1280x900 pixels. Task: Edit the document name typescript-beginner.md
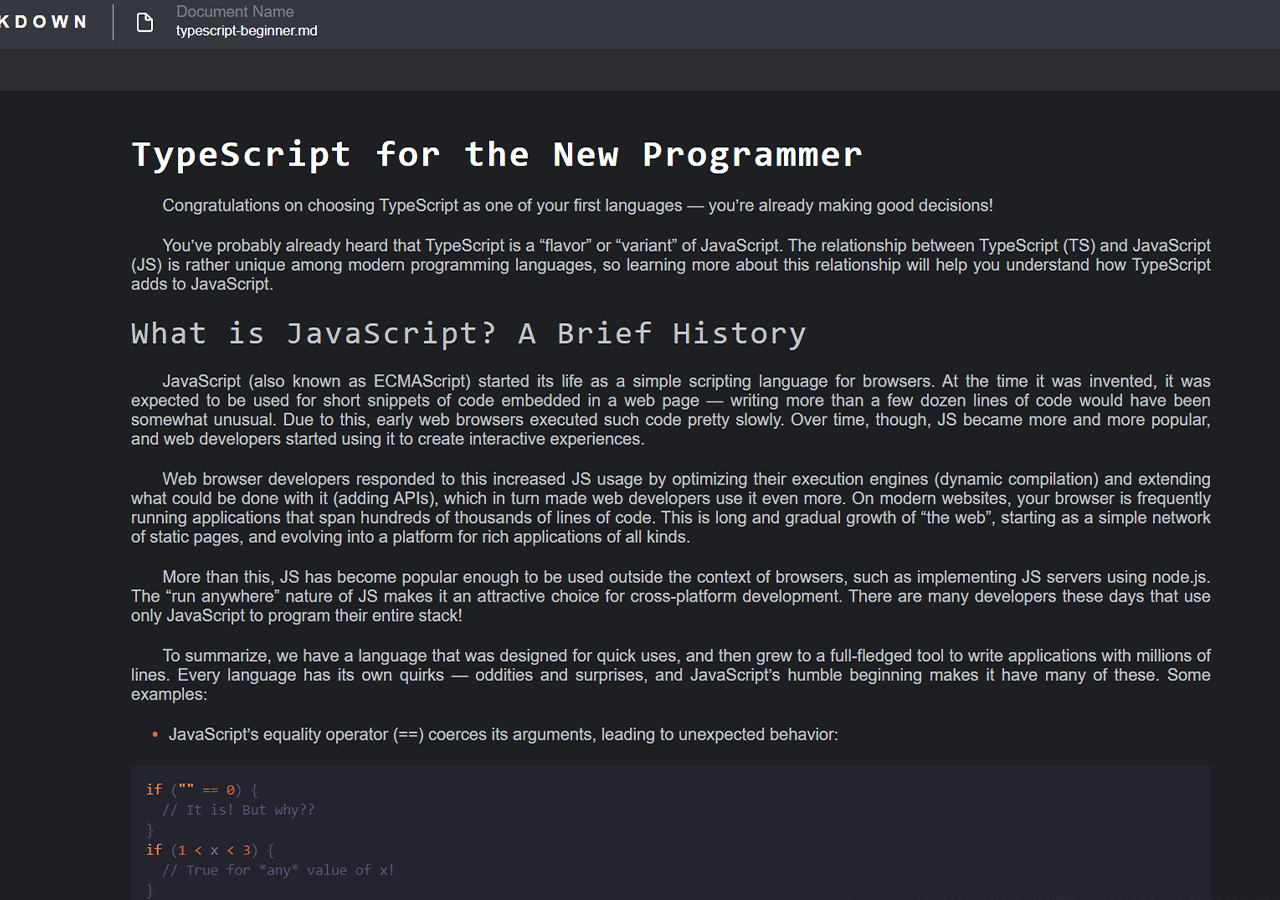tap(247, 31)
